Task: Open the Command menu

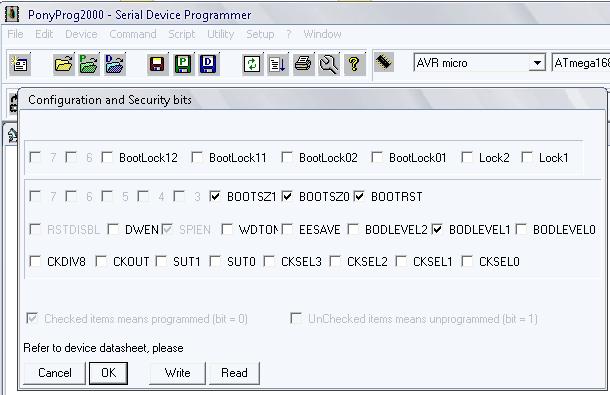Action: click(133, 34)
